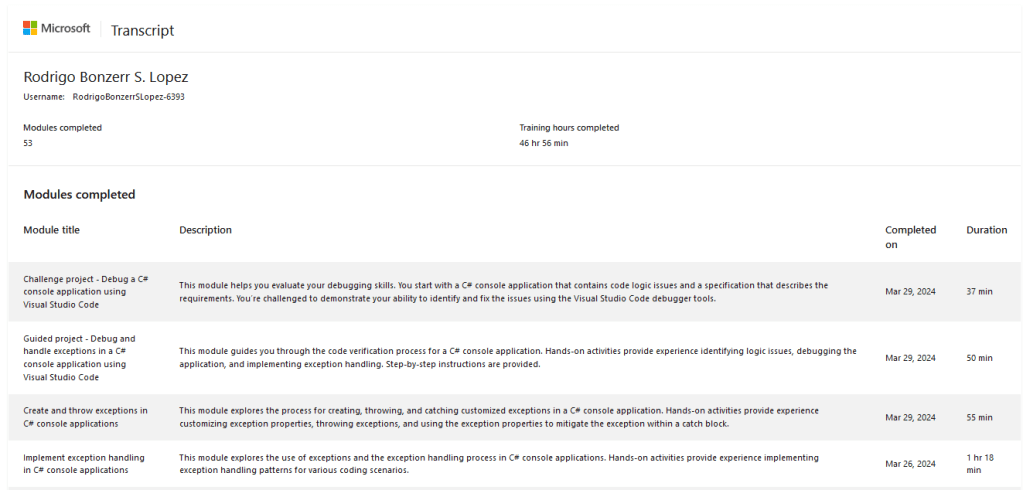Click the training hours value 46 hr 56 min

coord(543,143)
